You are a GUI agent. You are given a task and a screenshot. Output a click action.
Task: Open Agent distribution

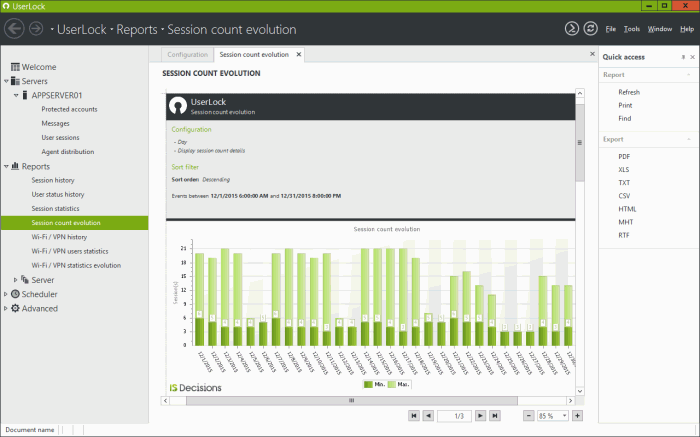coord(68,152)
